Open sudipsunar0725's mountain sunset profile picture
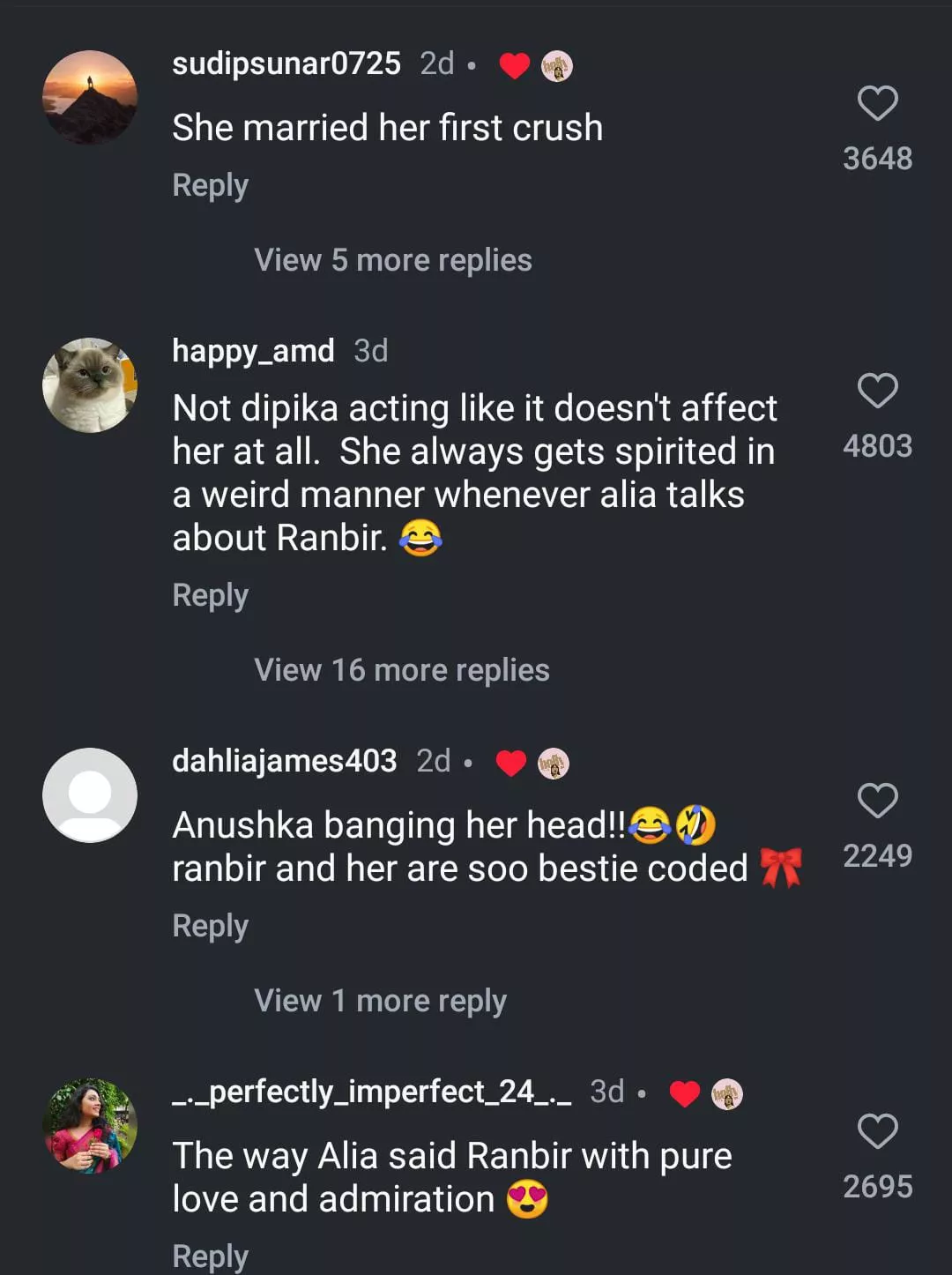The image size is (952, 1275). 90,98
